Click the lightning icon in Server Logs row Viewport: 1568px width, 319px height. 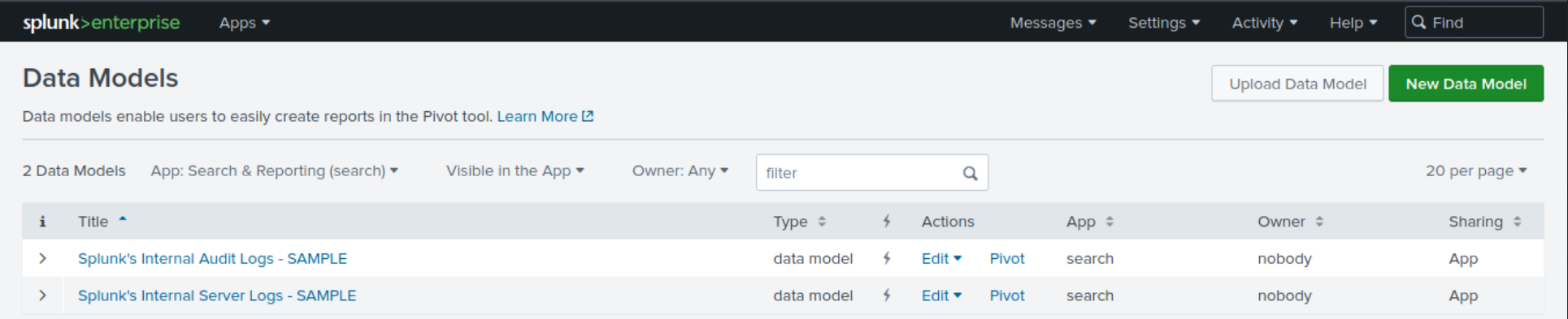(x=887, y=295)
